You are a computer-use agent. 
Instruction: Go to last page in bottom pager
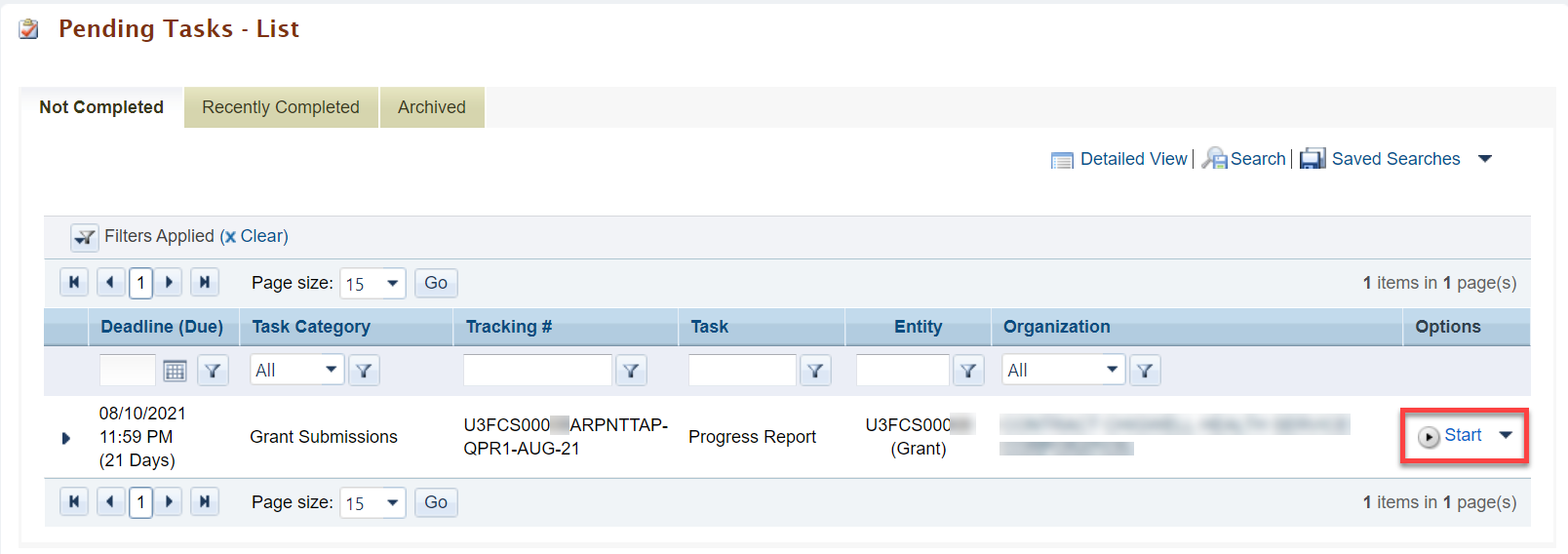point(205,502)
